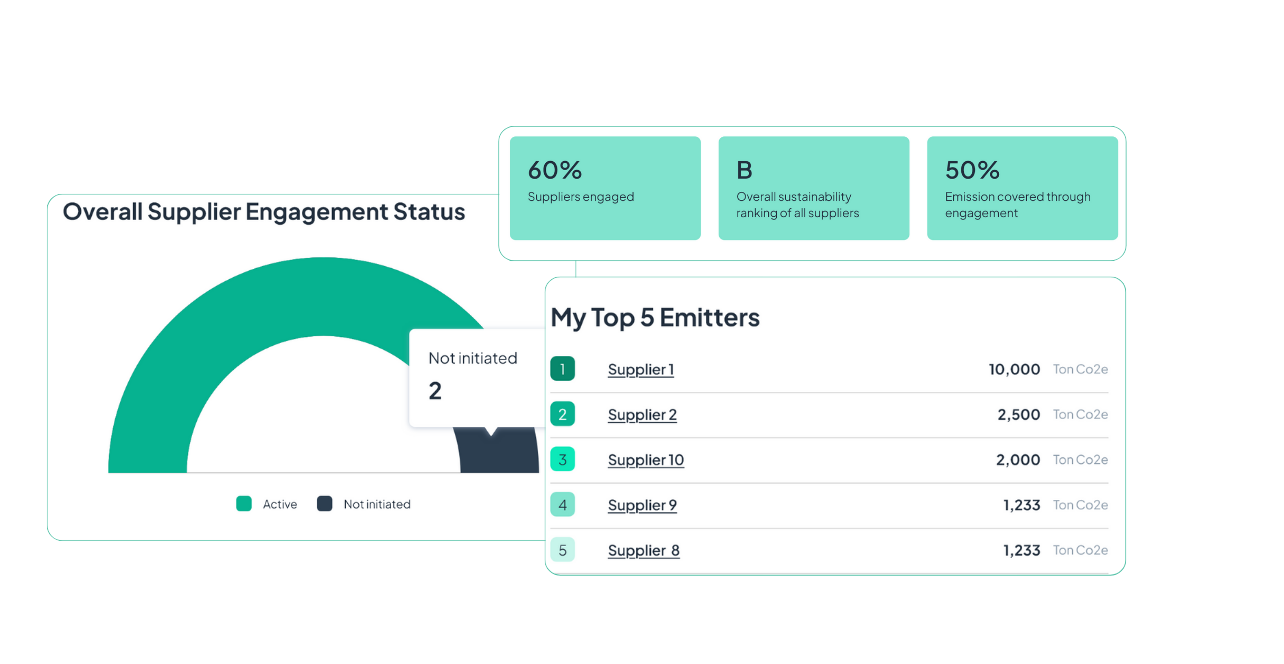Open the Supplier 1 details link

640,369
